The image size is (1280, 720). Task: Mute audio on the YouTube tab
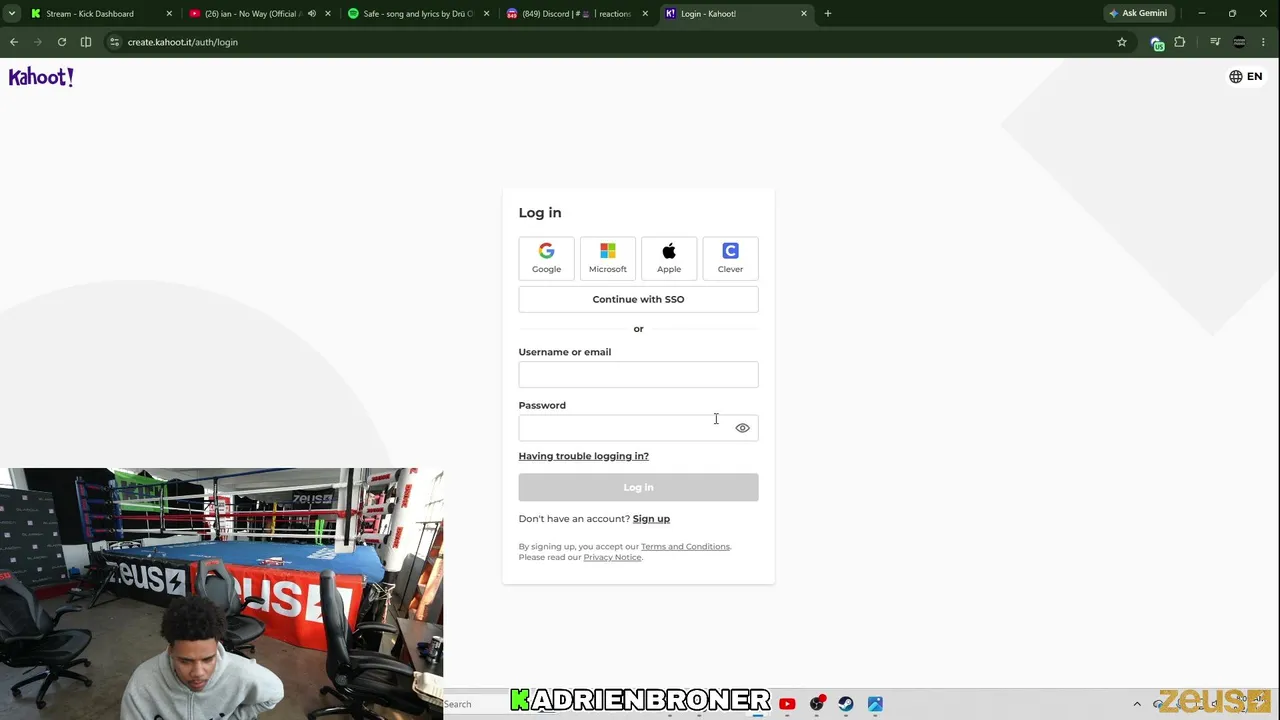point(312,14)
